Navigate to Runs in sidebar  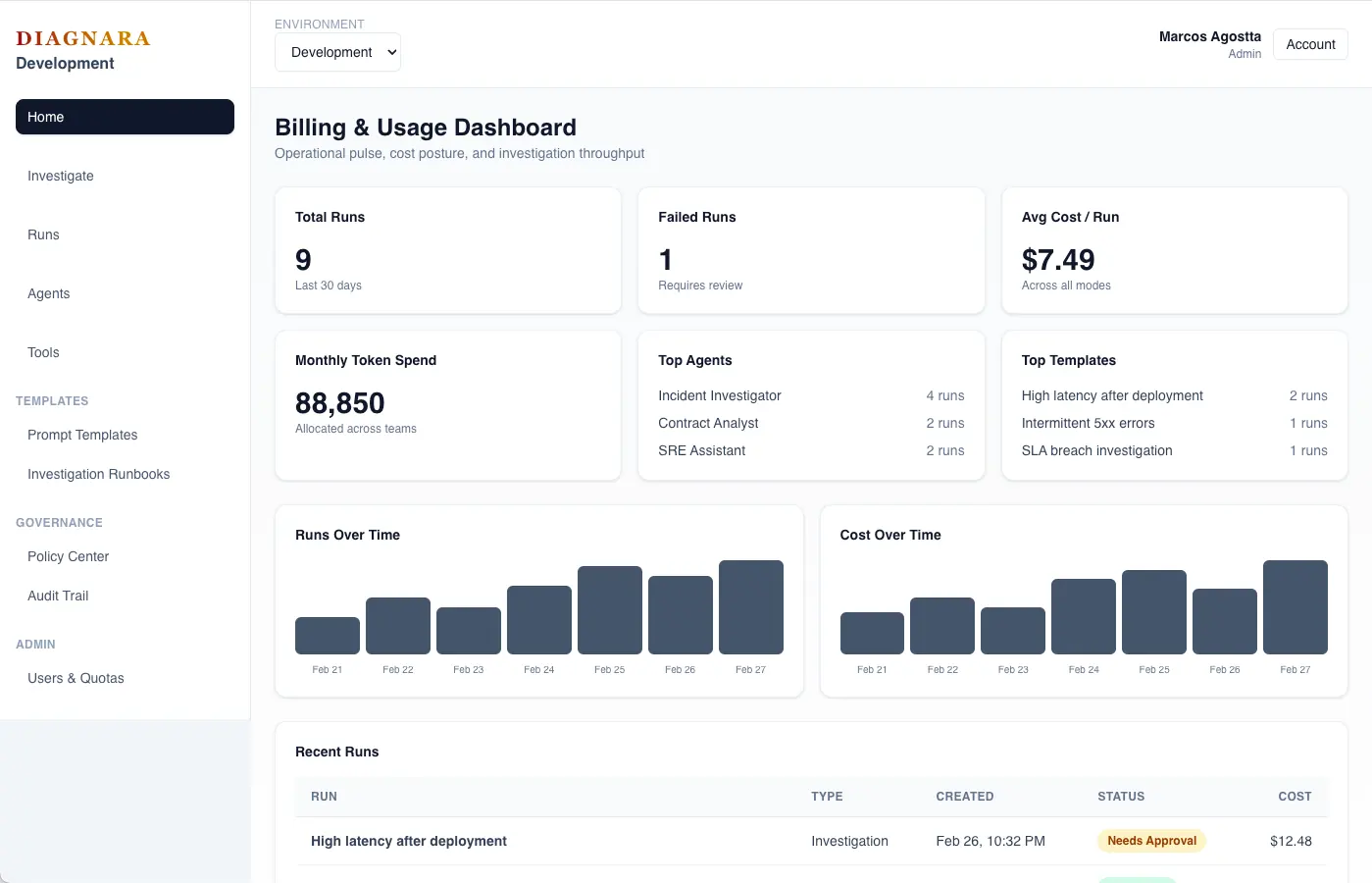point(43,234)
